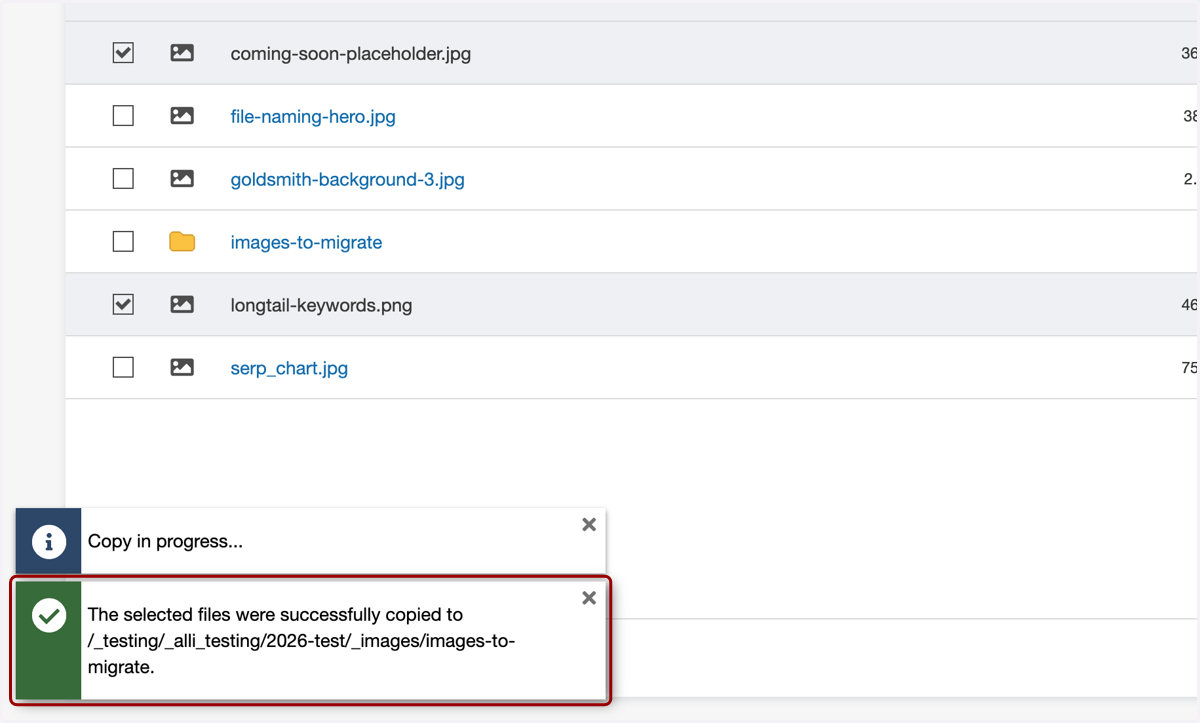Click the Copy in progress message text
This screenshot has height=723, width=1200.
tap(165, 542)
